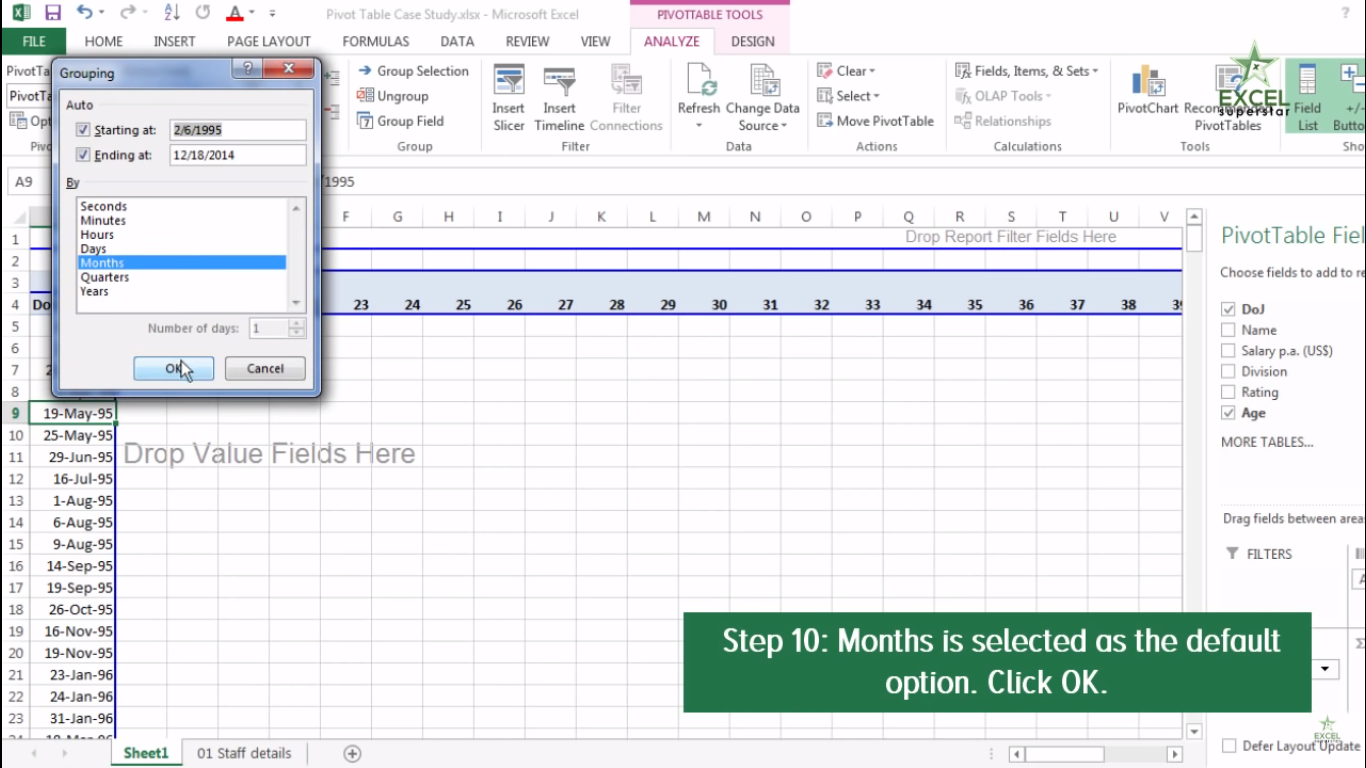Switch to the HOME ribbon tab
The image size is (1366, 768).
pos(104,41)
